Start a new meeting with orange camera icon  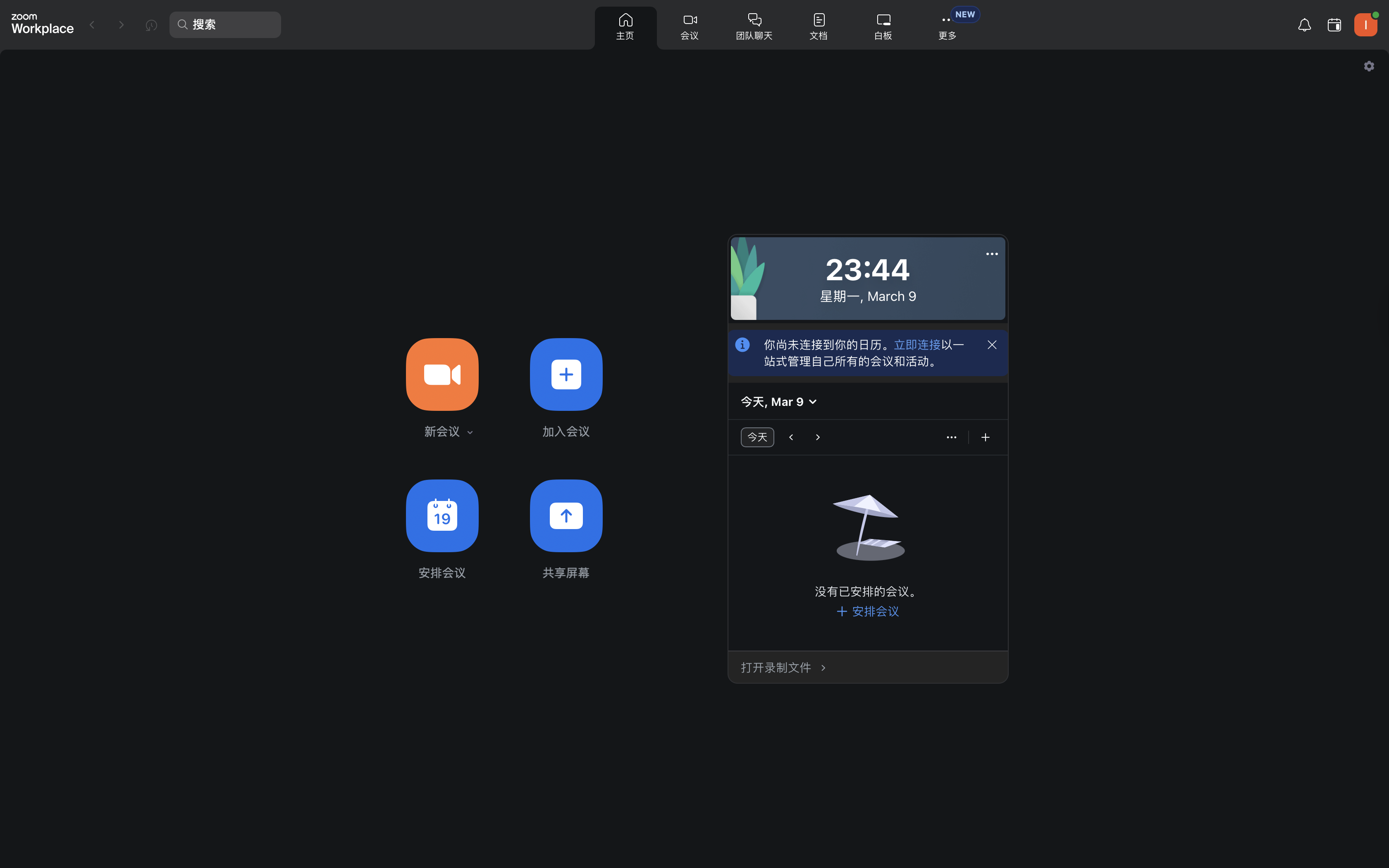[x=442, y=374]
